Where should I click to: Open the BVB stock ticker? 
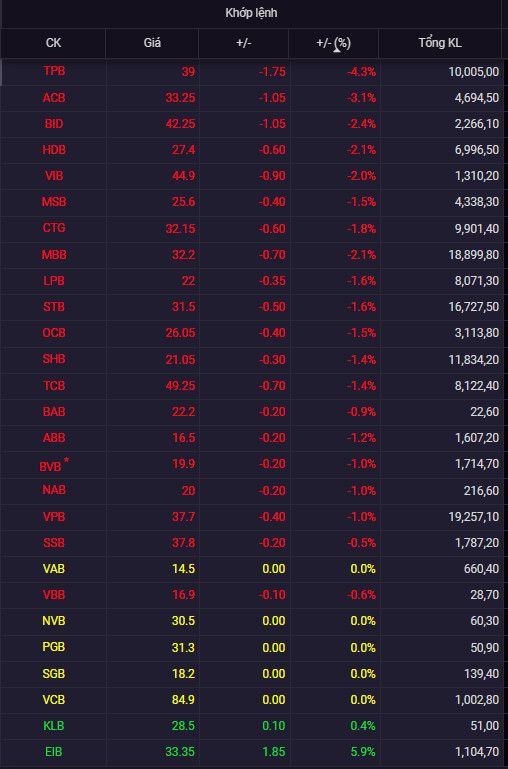click(x=51, y=467)
